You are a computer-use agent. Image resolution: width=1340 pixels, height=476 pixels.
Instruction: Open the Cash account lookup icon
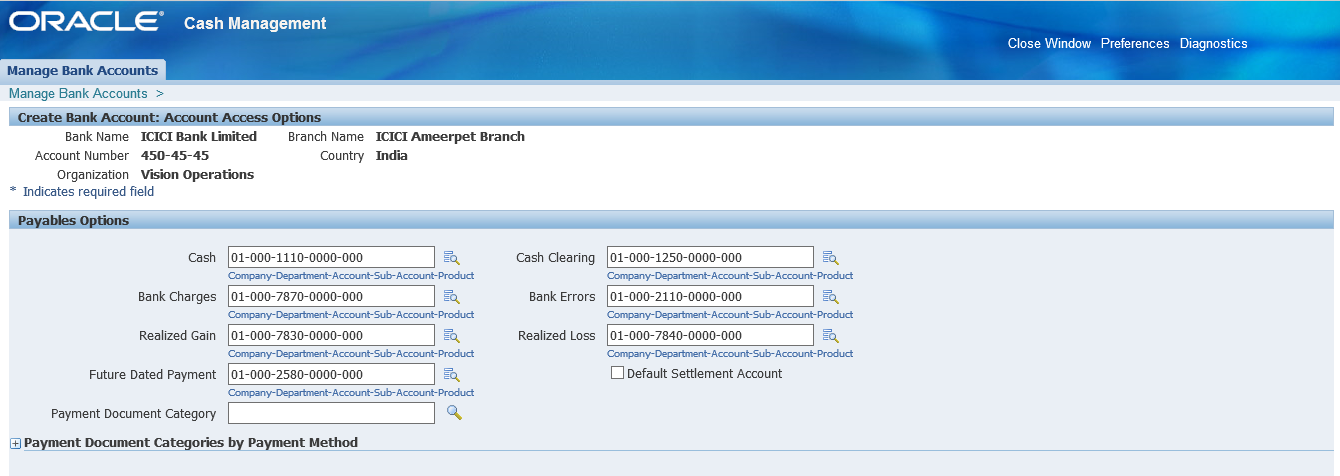(x=451, y=258)
